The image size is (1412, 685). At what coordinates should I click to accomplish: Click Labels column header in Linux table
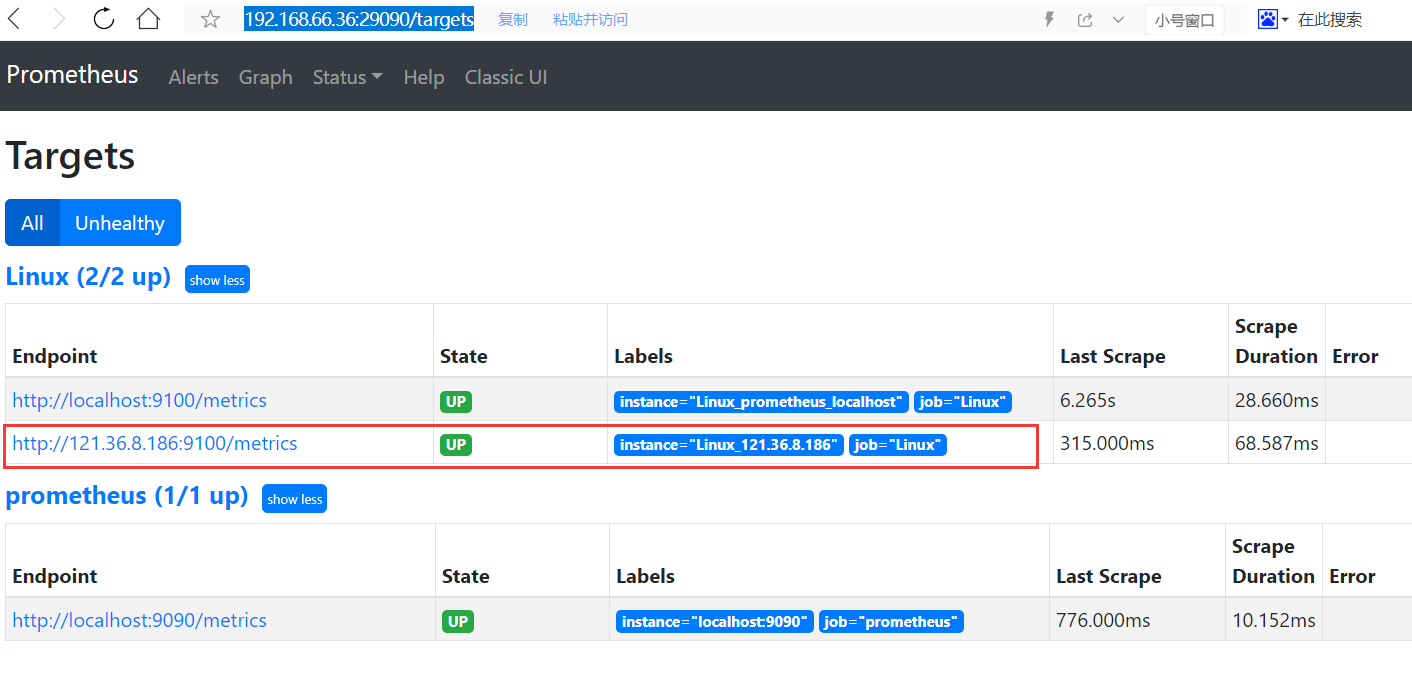point(644,357)
